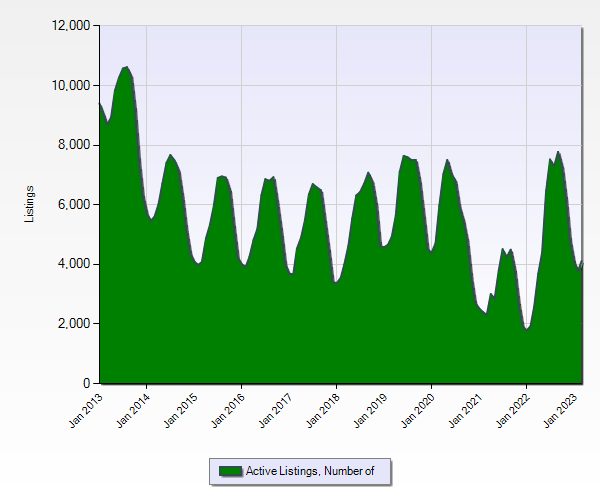
Task: Select the Jan 2015 x-axis label
Action: point(180,410)
